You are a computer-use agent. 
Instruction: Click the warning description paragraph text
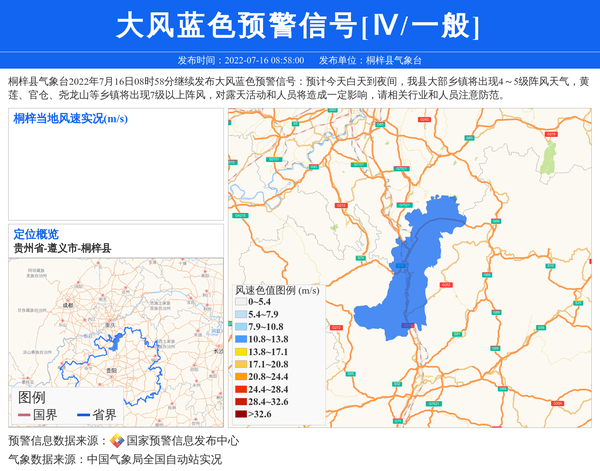(298, 88)
